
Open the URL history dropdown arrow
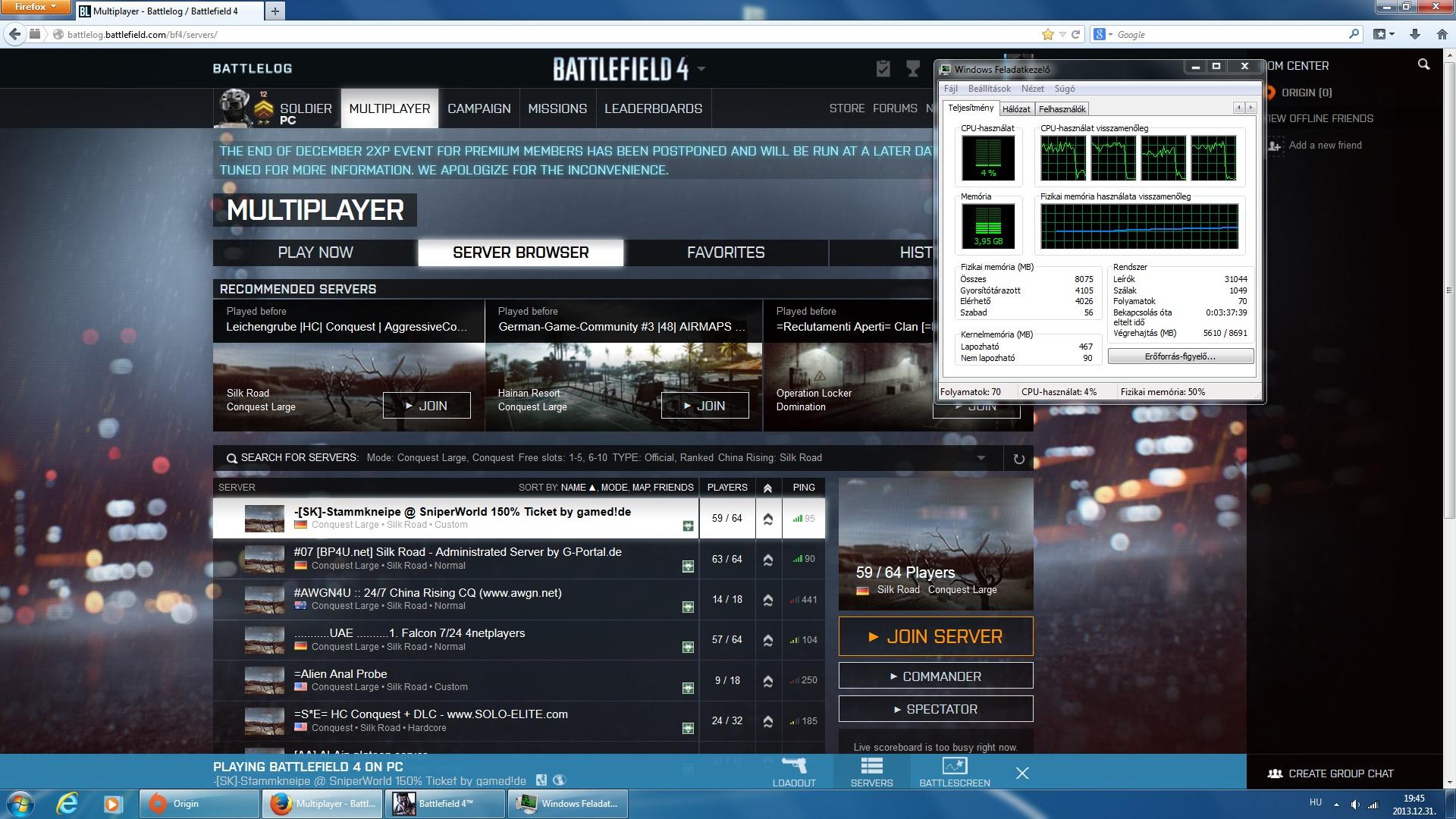(x=1062, y=34)
